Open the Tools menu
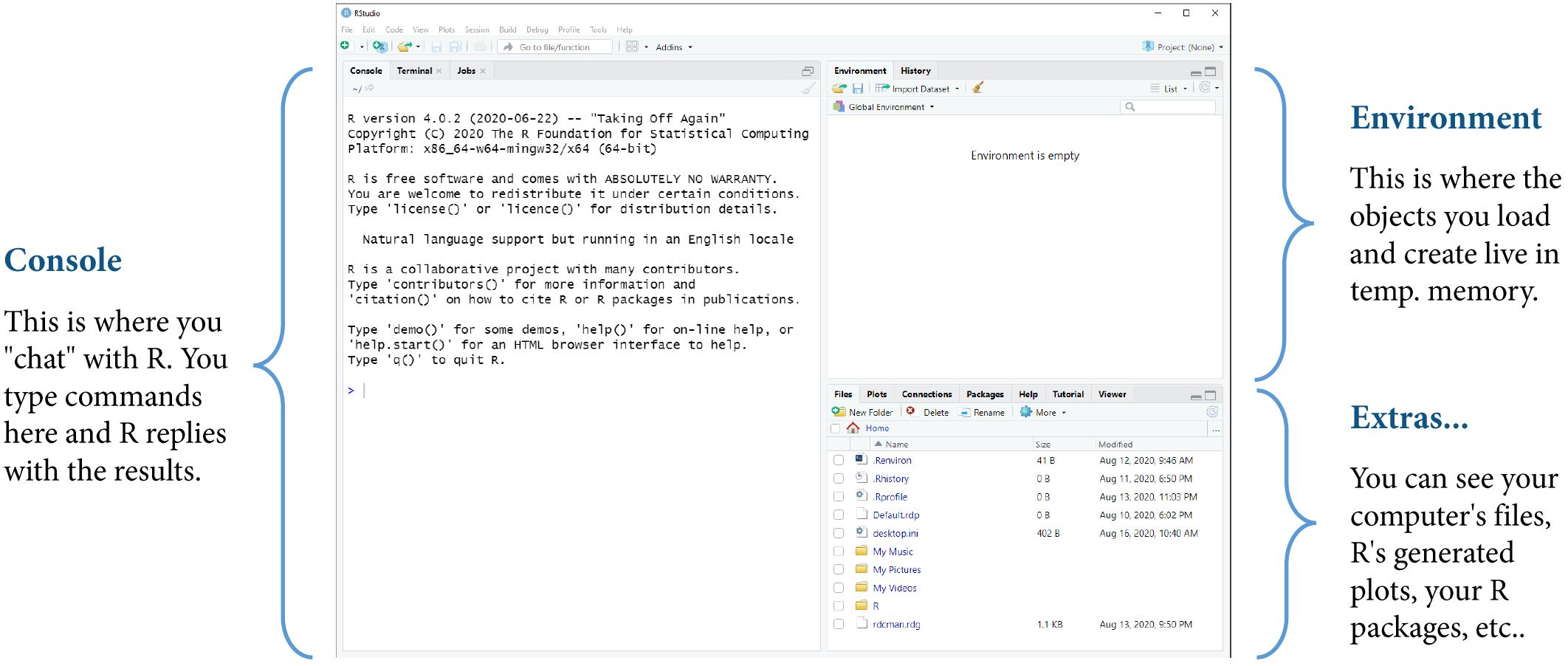1568x666 pixels. [598, 30]
